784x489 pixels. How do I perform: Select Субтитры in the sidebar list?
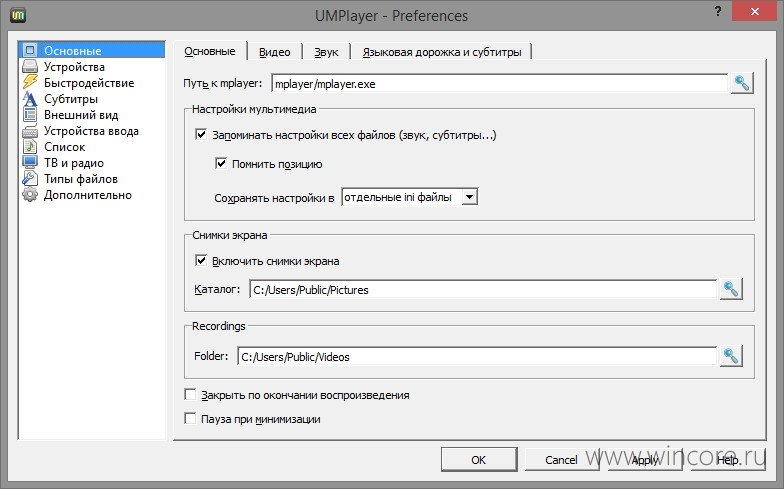pos(92,98)
